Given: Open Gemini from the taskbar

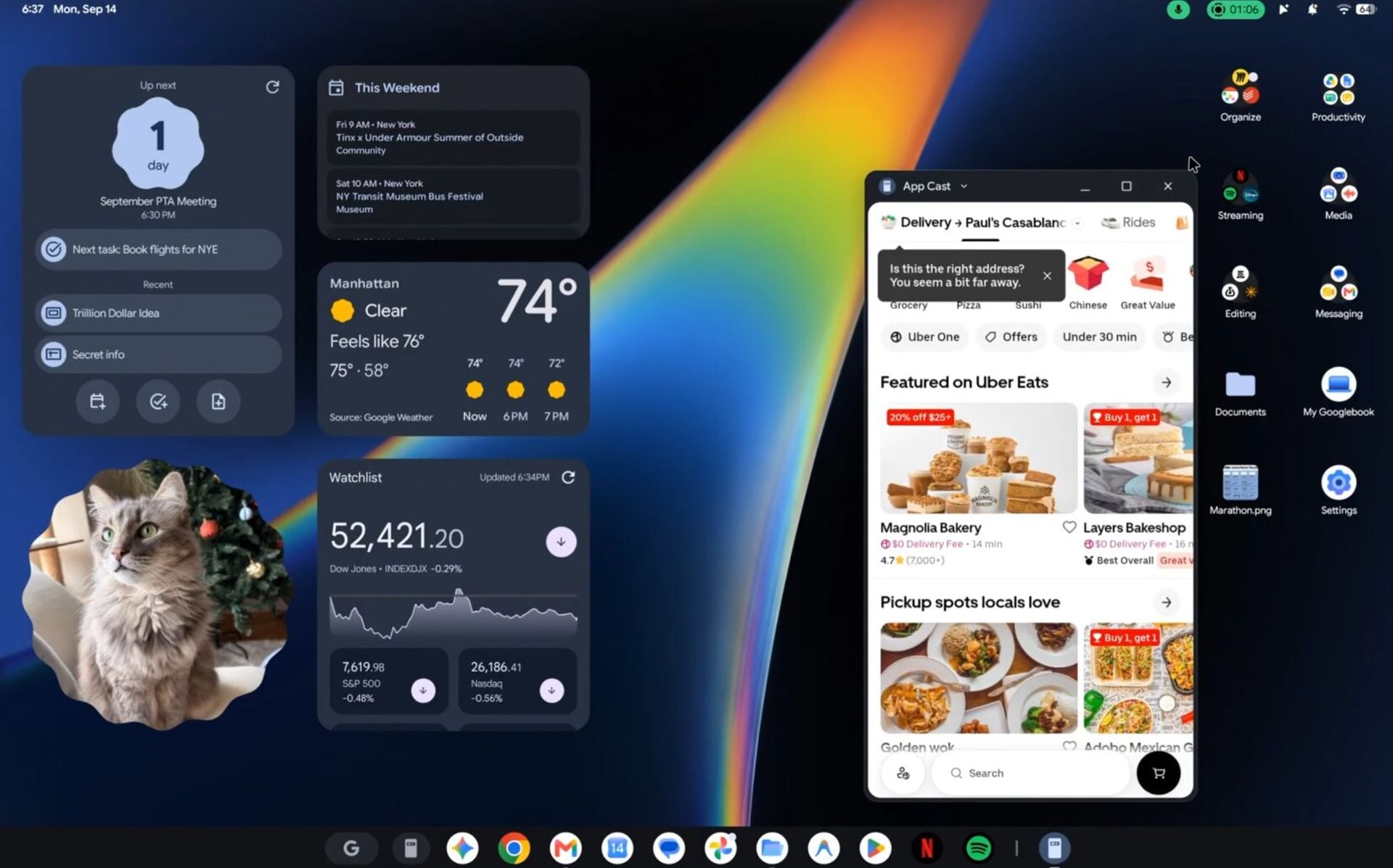Looking at the screenshot, I should point(462,848).
